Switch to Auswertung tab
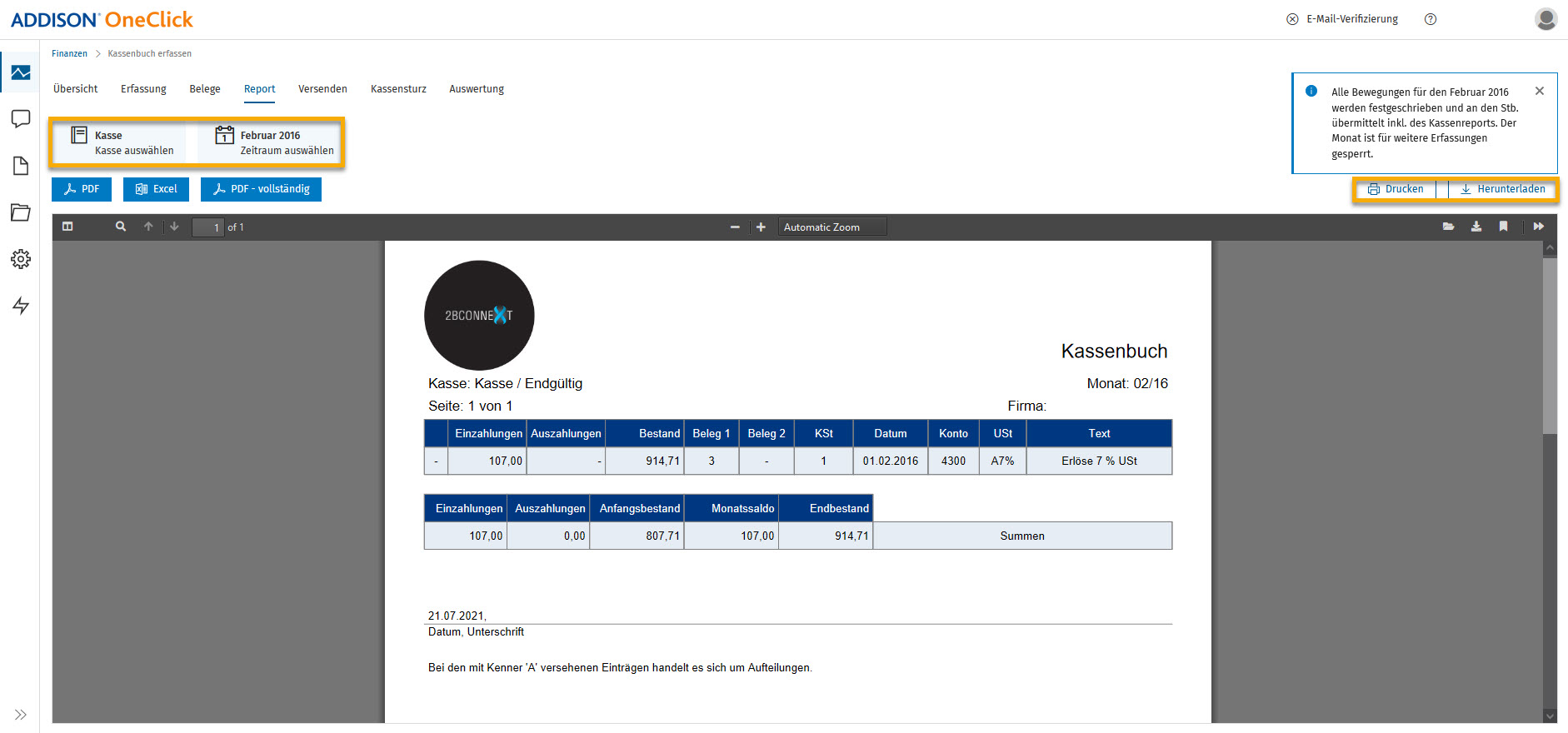 pyautogui.click(x=477, y=89)
